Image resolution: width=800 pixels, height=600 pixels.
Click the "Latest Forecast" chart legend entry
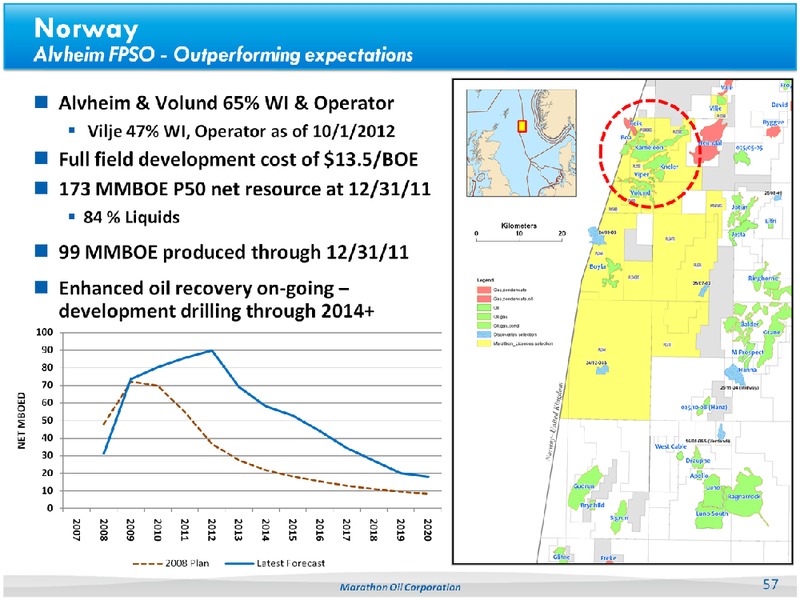click(x=277, y=564)
